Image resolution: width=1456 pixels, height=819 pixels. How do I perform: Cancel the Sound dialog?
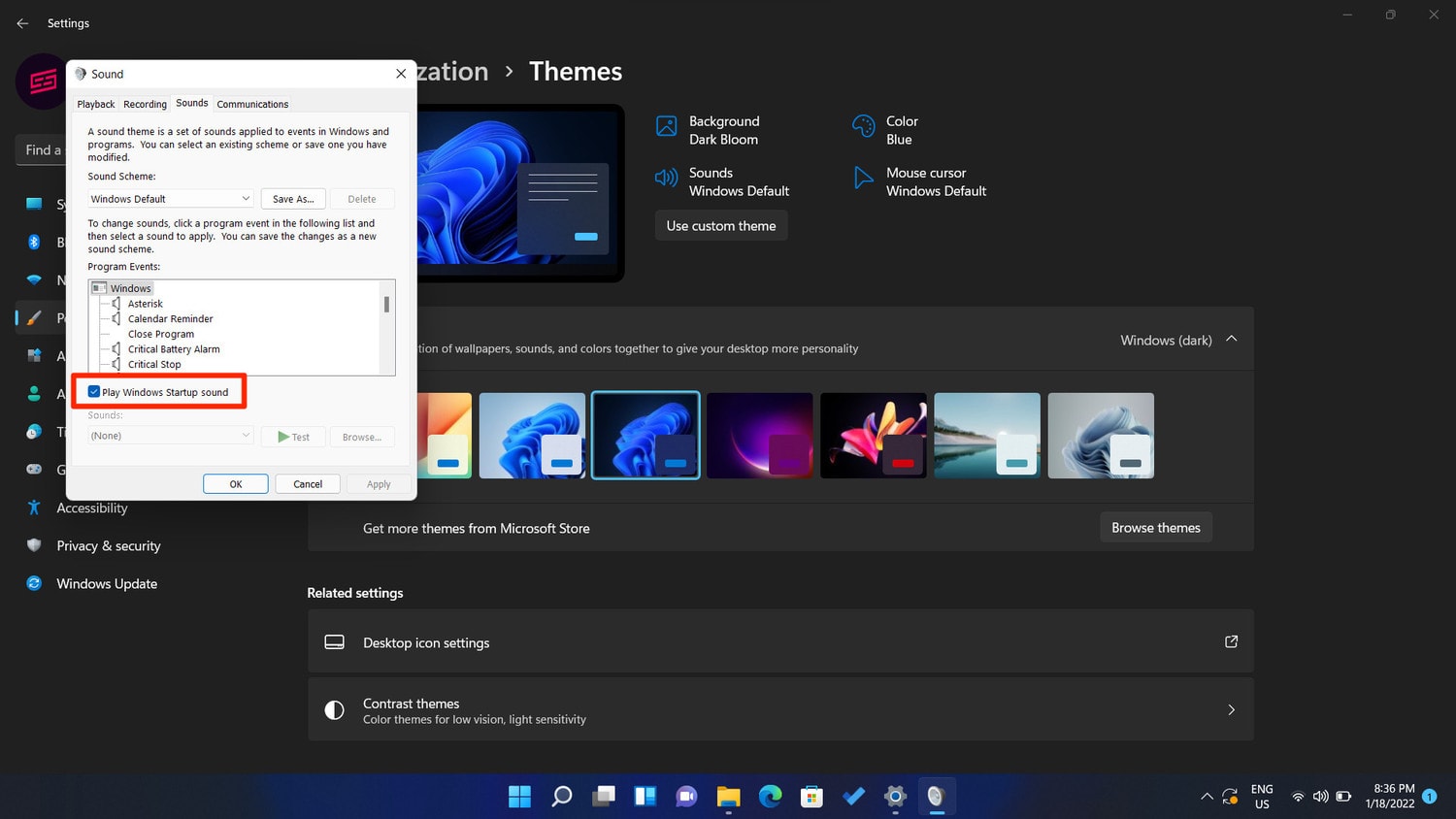pyautogui.click(x=308, y=484)
